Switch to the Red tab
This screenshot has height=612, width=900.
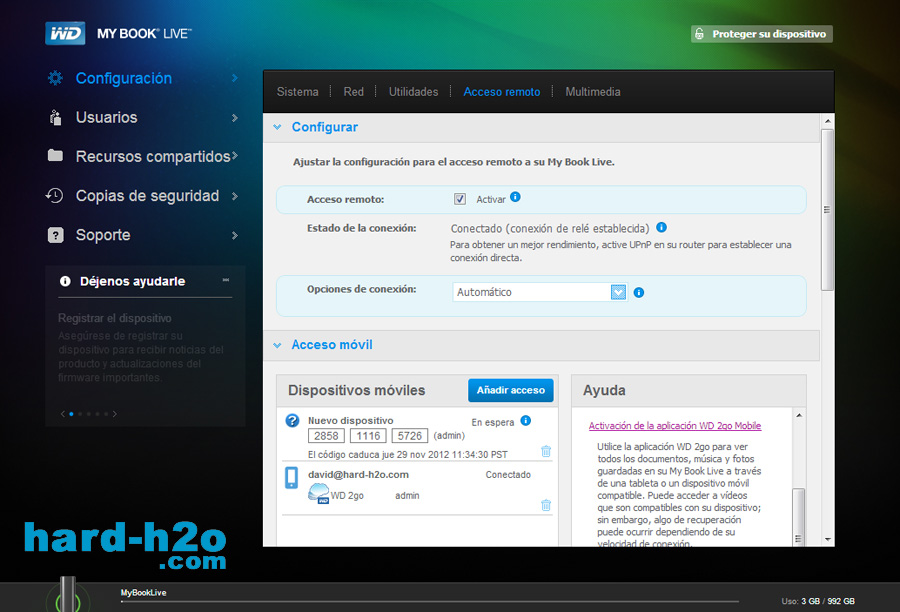point(354,92)
